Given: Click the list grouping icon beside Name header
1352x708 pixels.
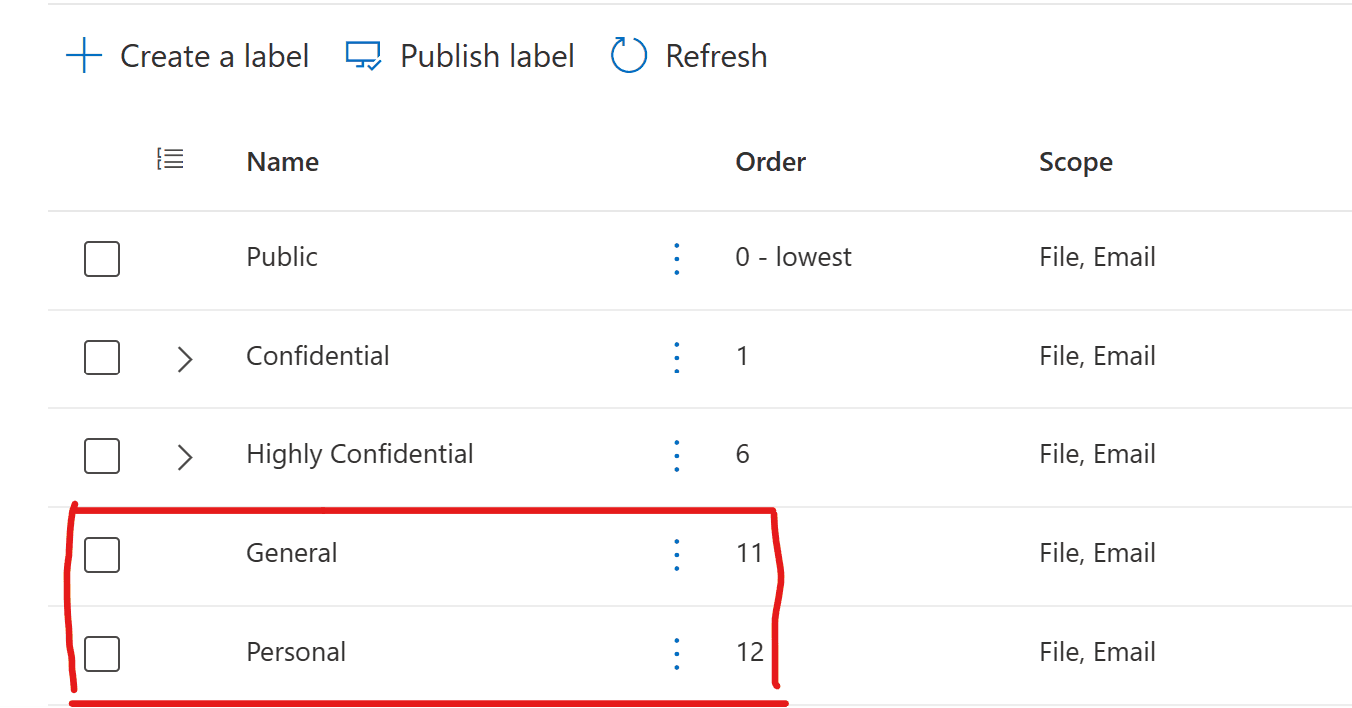Looking at the screenshot, I should click(171, 158).
